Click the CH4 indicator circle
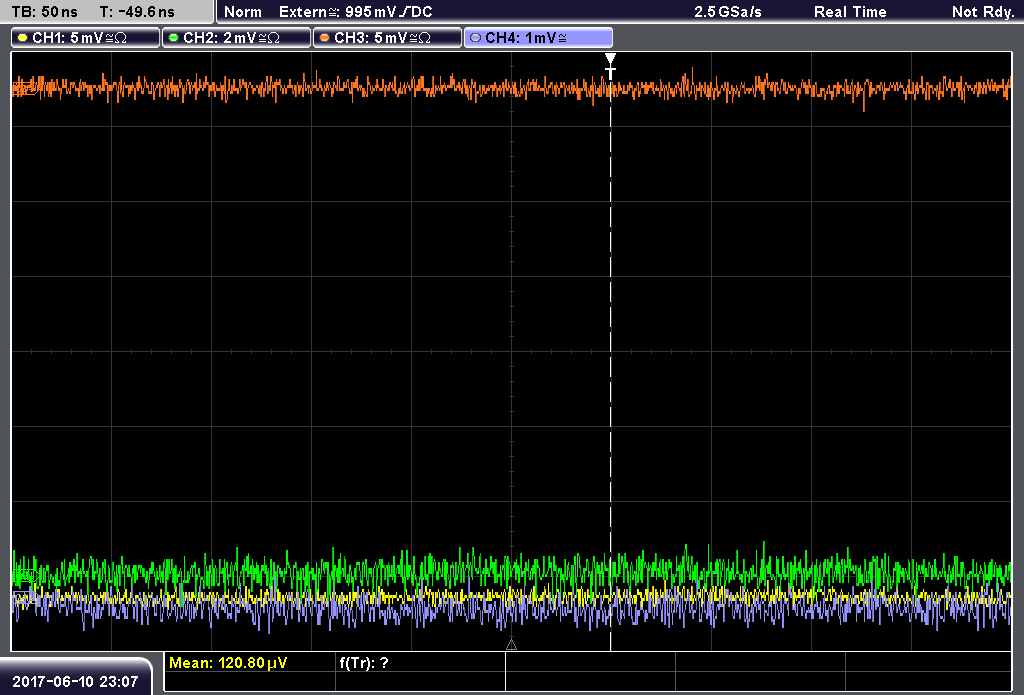This screenshot has width=1024, height=695. pos(475,38)
